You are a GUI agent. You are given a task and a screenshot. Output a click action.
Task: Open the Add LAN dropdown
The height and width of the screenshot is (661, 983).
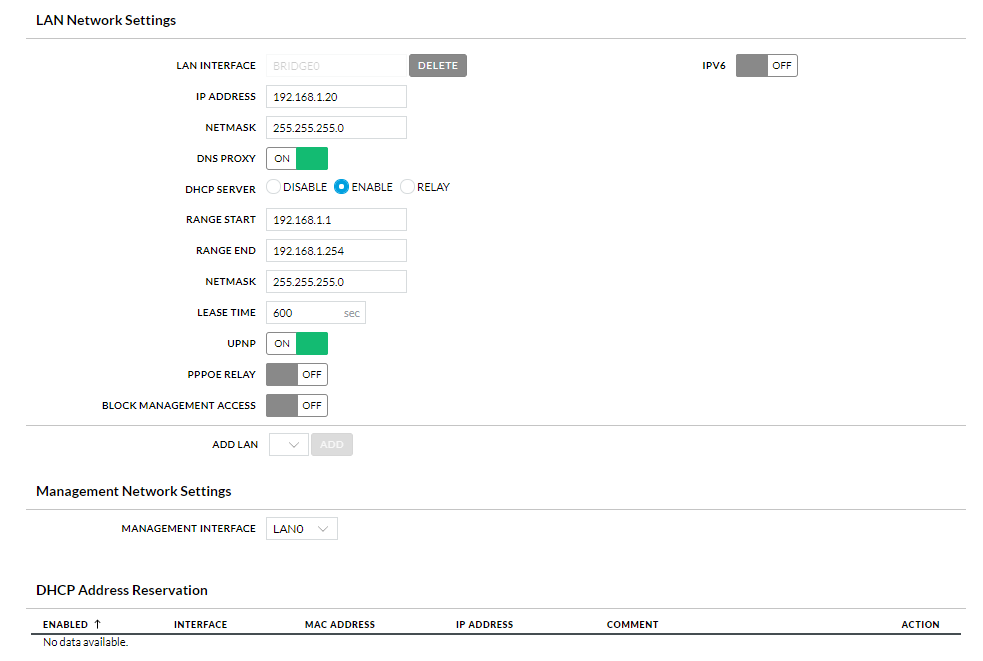(288, 445)
